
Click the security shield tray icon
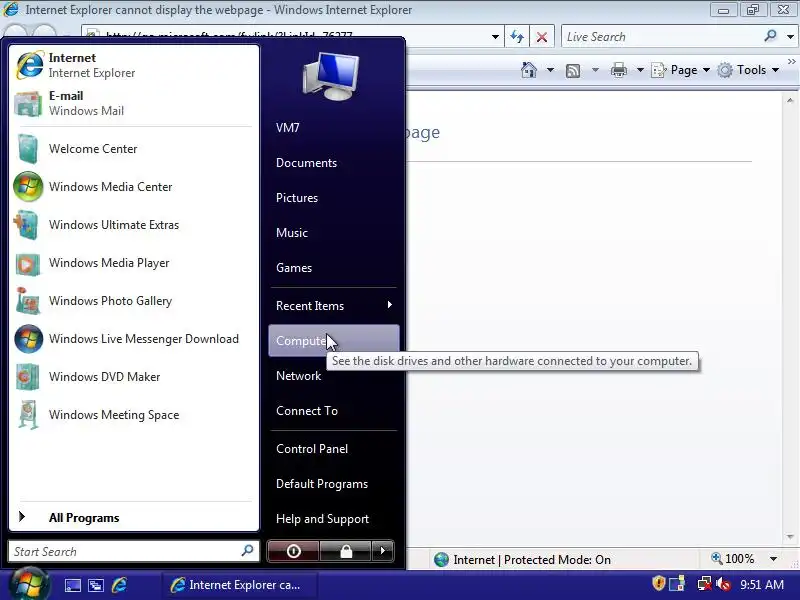point(658,583)
